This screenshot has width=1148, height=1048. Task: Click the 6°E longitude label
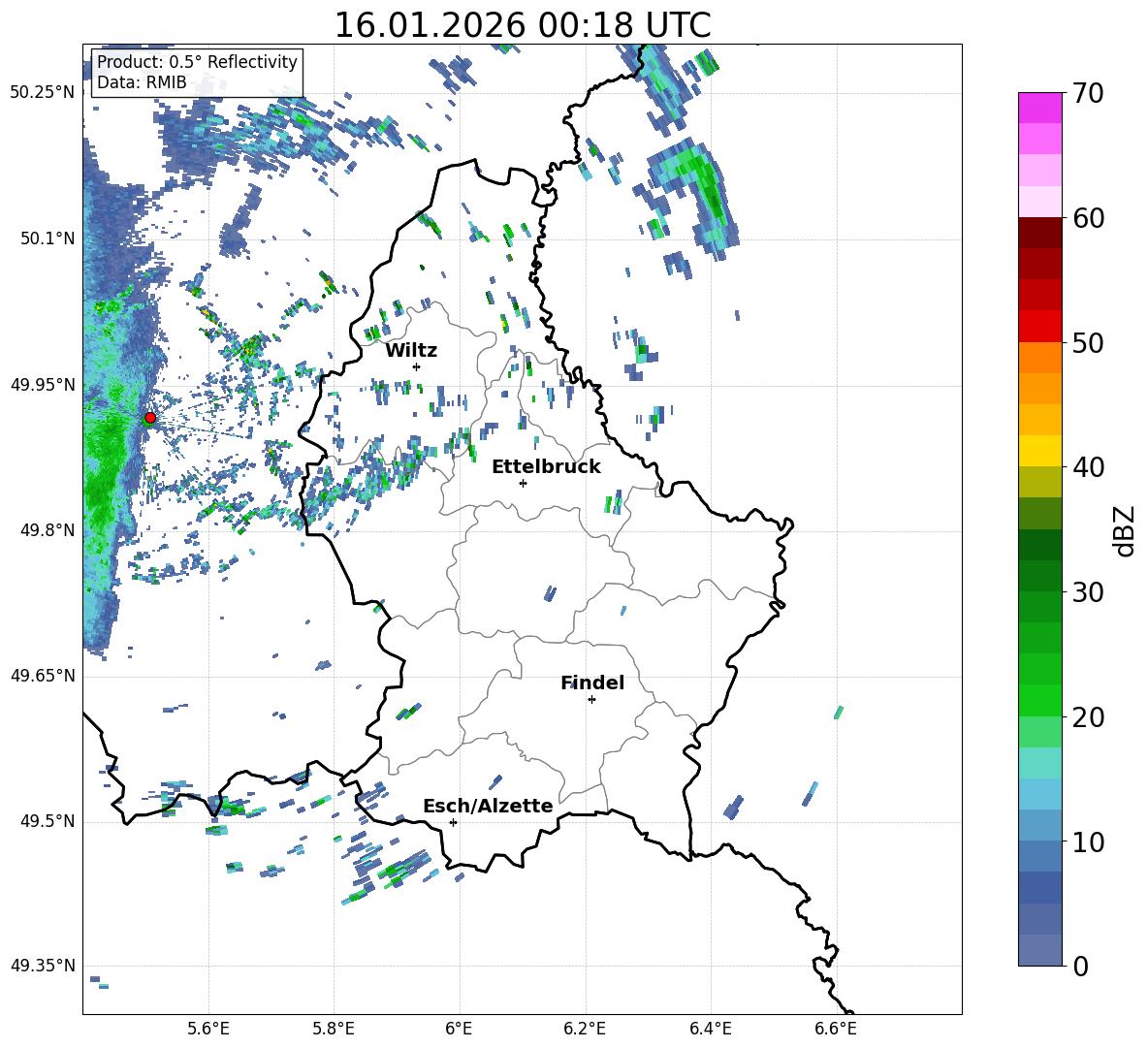click(460, 1029)
